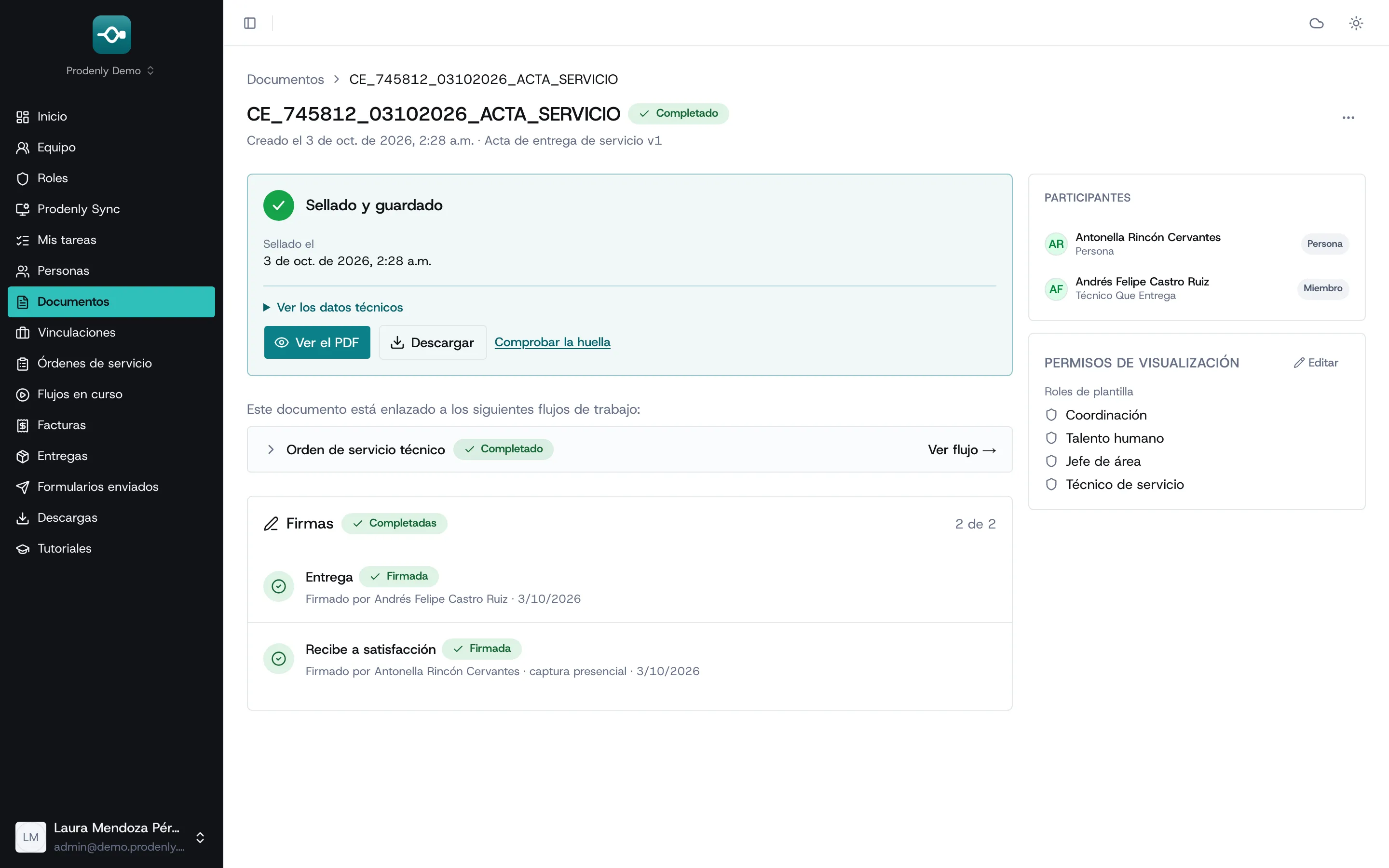Expand Orden de servicio técnico row

click(x=271, y=449)
